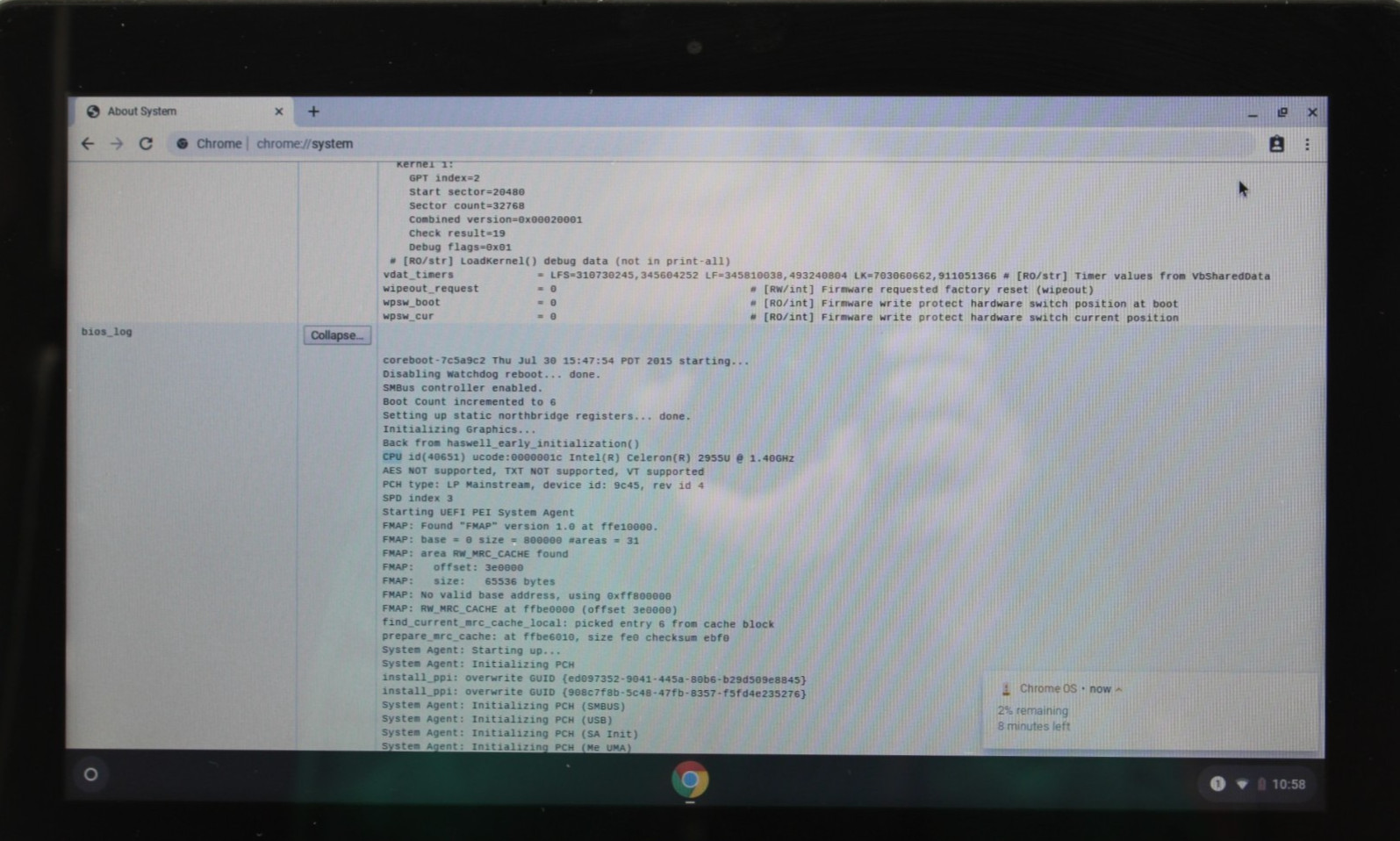This screenshot has height=841, width=1400.
Task: Collapse the bios_log section
Action: coord(337,335)
